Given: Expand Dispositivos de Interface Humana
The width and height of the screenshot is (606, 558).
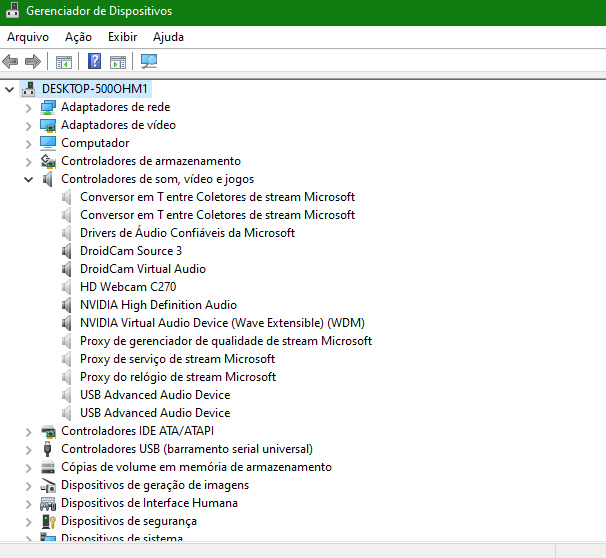Looking at the screenshot, I should [x=29, y=504].
